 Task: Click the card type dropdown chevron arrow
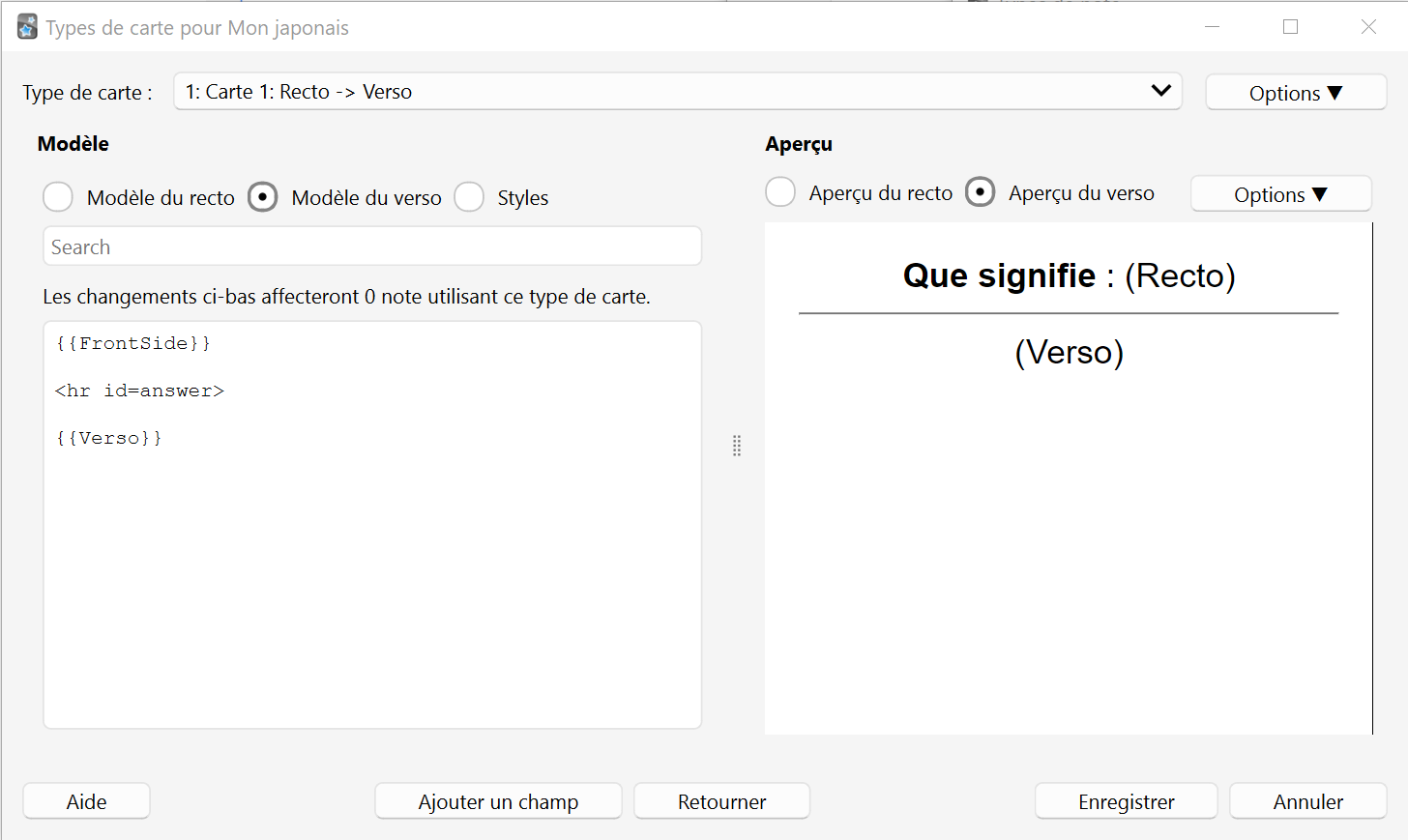(x=1160, y=91)
